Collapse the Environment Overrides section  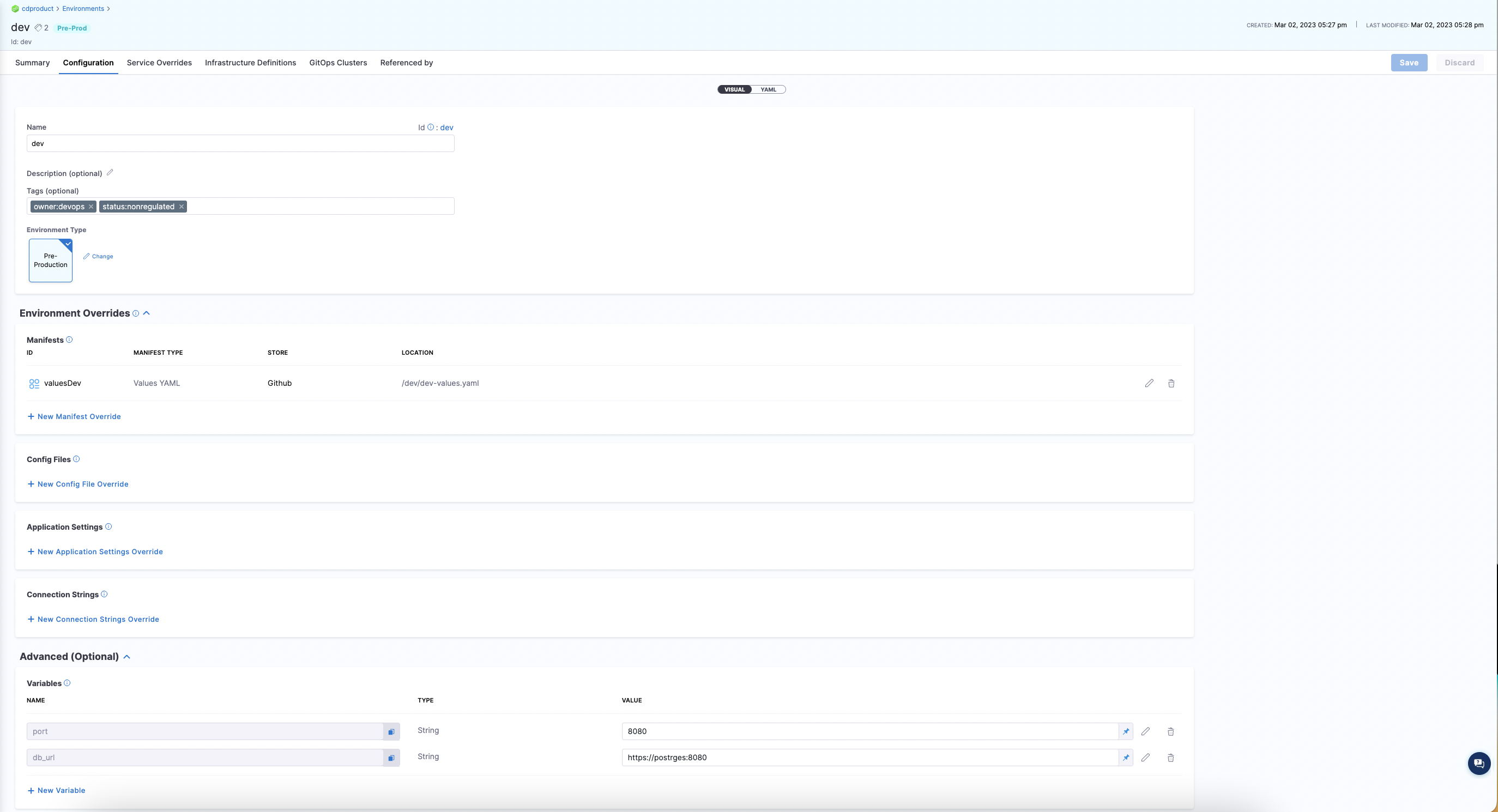[147, 313]
